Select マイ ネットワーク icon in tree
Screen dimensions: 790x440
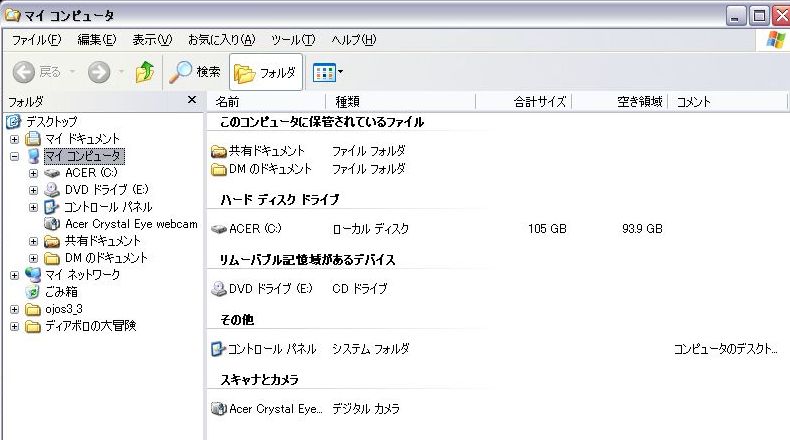pos(33,275)
